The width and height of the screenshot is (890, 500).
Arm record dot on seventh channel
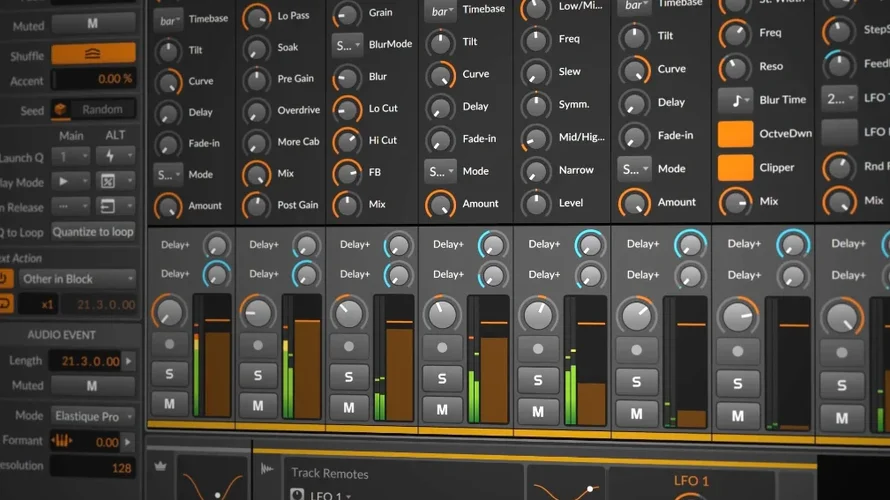pos(737,352)
